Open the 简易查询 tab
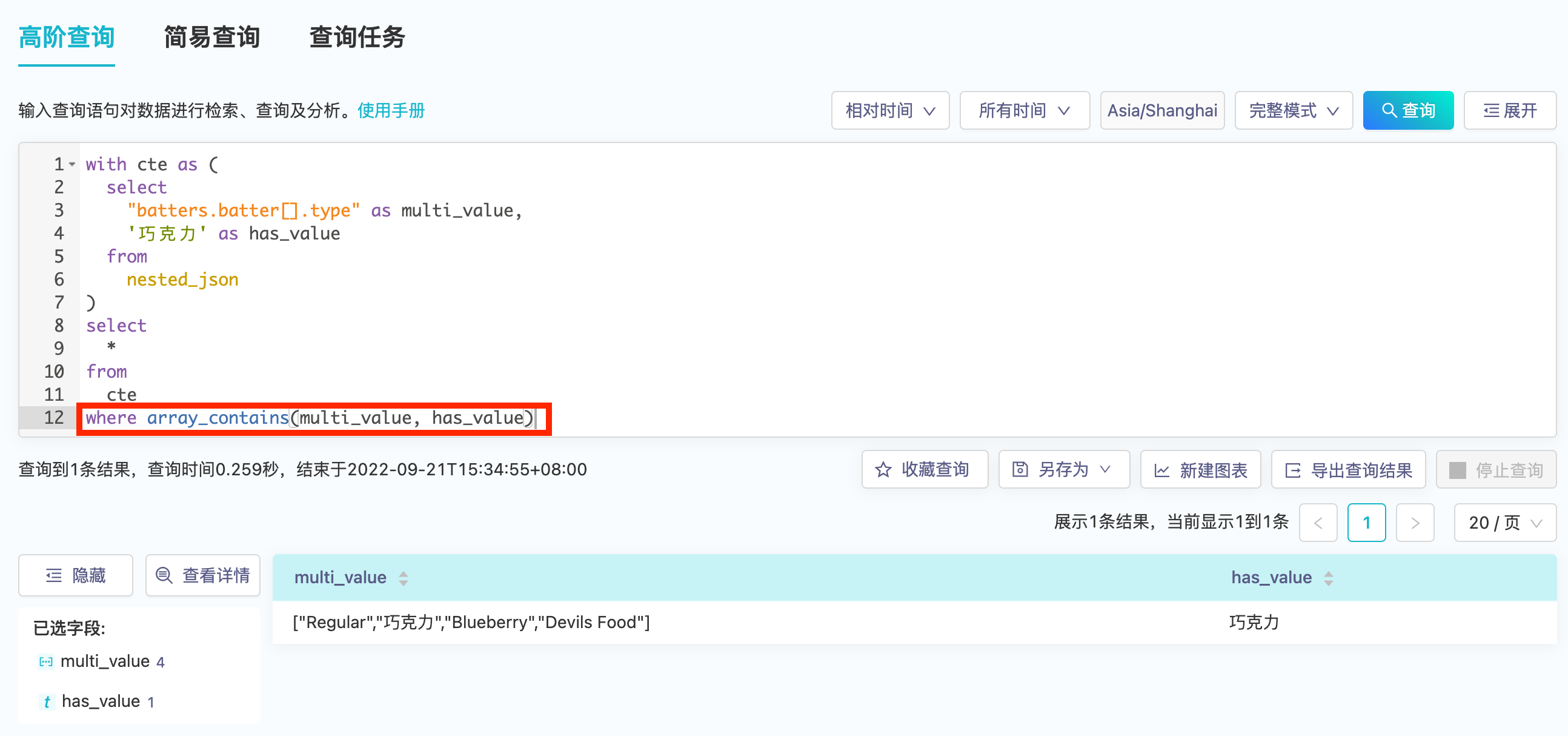The height and width of the screenshot is (736, 1568). 212,38
